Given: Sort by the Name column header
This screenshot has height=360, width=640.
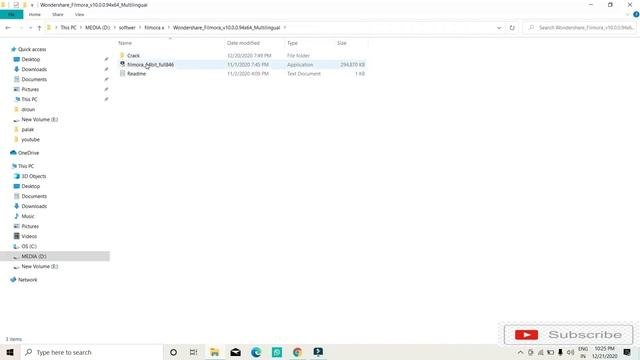Looking at the screenshot, I should point(125,43).
